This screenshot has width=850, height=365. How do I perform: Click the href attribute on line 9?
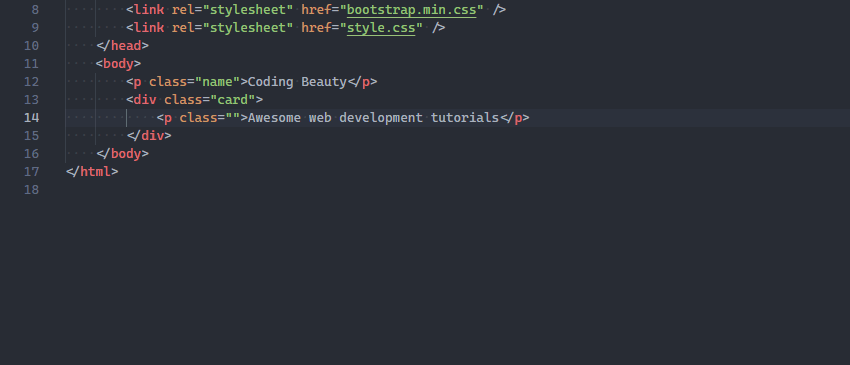click(316, 28)
